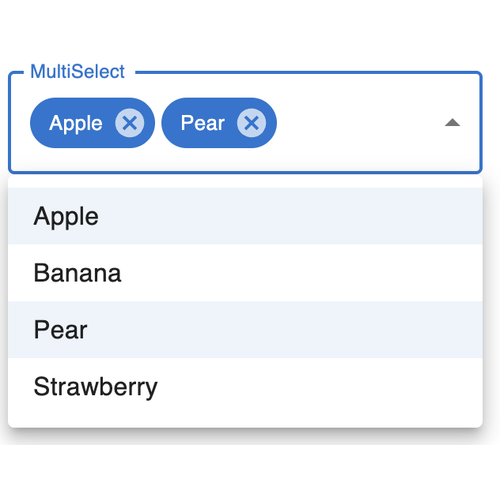Viewport: 500px width, 500px height.
Task: Focus the empty area of MultiSelect field
Action: pos(360,123)
